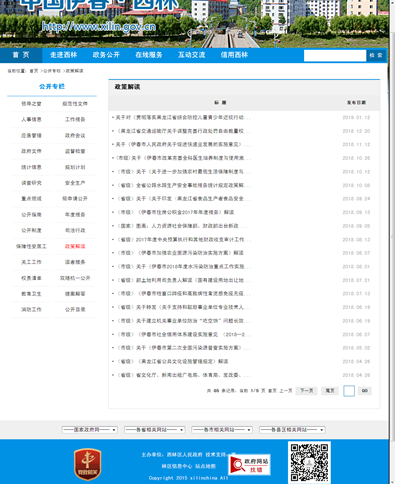Open the 黑龙江省公共文化设施管理规定 解读 article
This screenshot has height=484, width=395.
[172, 361]
